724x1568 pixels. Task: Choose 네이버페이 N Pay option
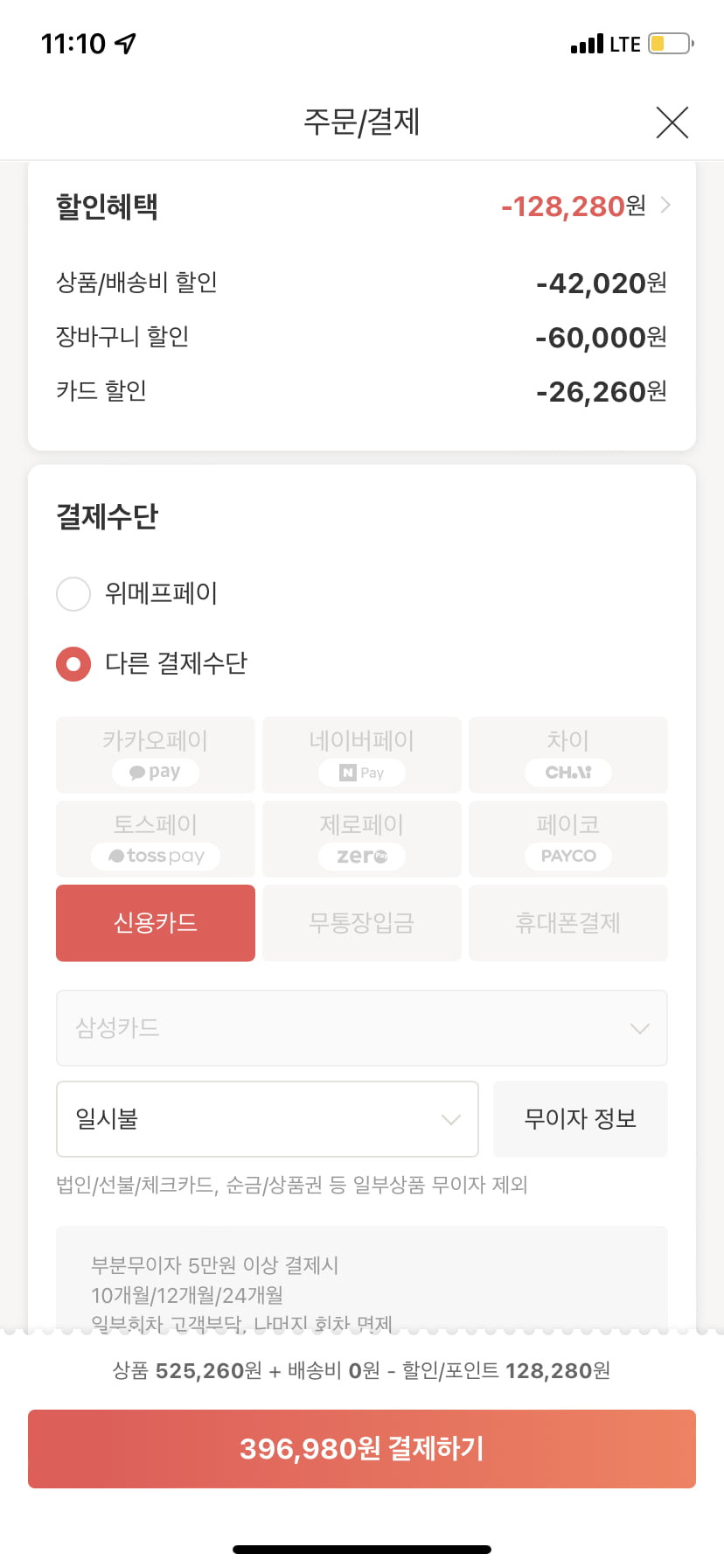coord(362,755)
